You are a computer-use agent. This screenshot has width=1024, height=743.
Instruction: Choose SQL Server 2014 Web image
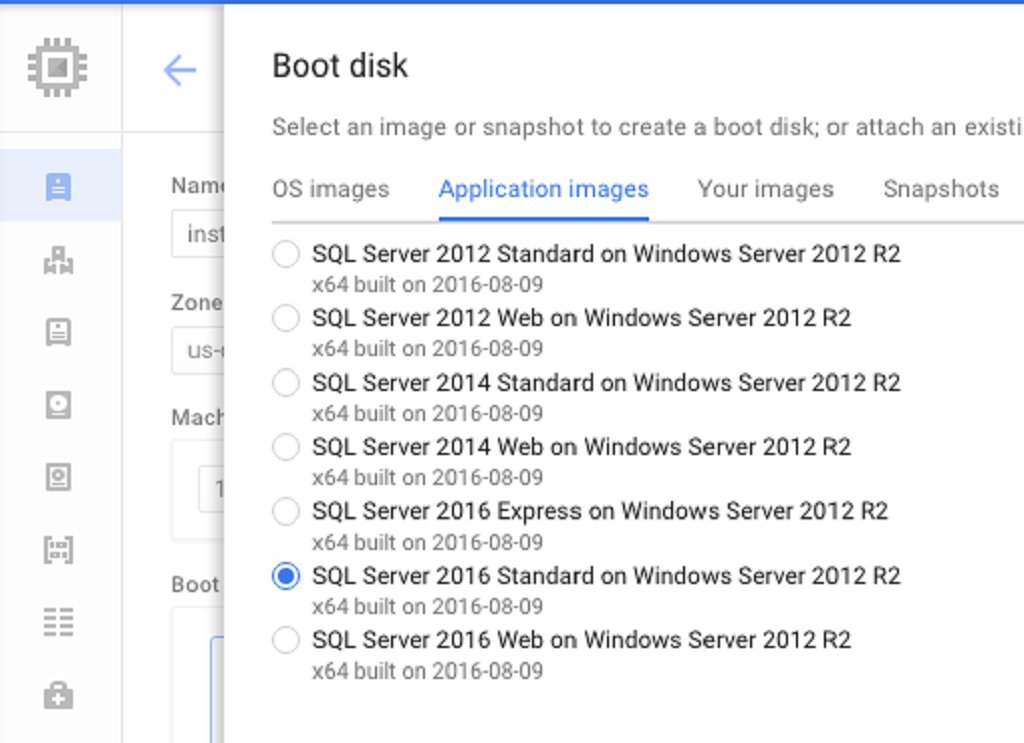286,447
